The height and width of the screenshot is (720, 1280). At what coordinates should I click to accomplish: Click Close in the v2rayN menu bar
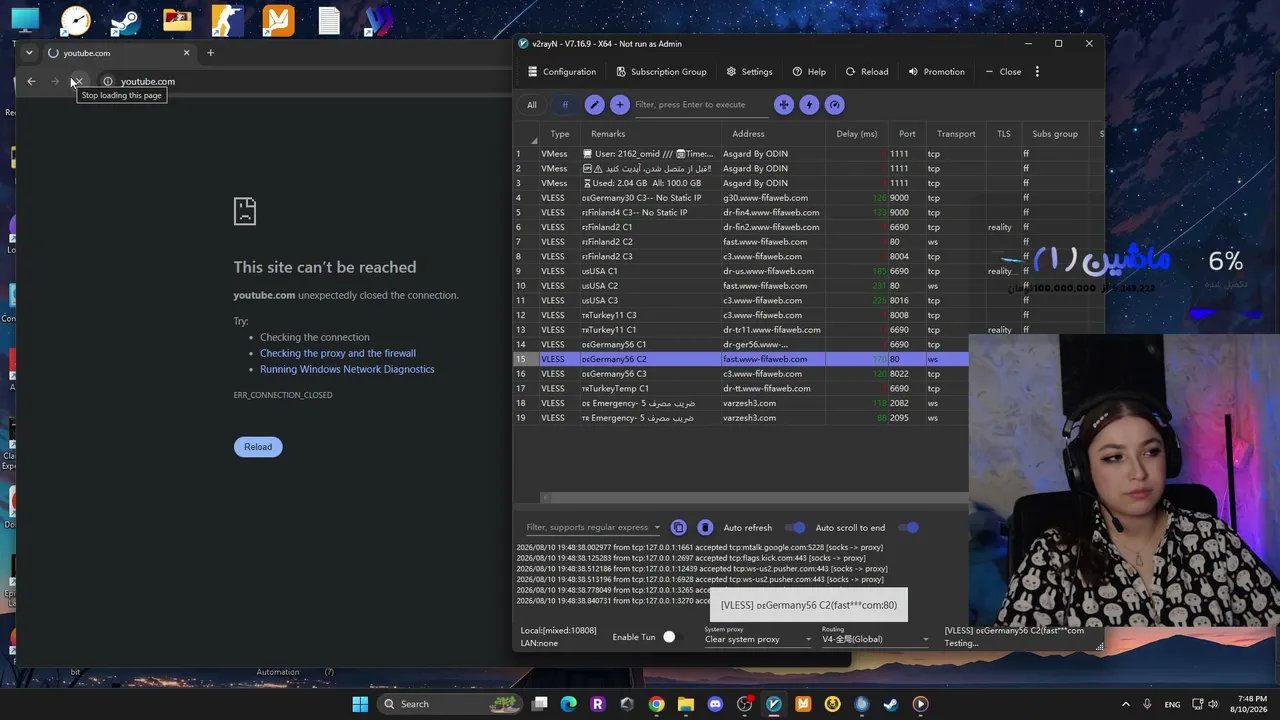pyautogui.click(x=1002, y=72)
